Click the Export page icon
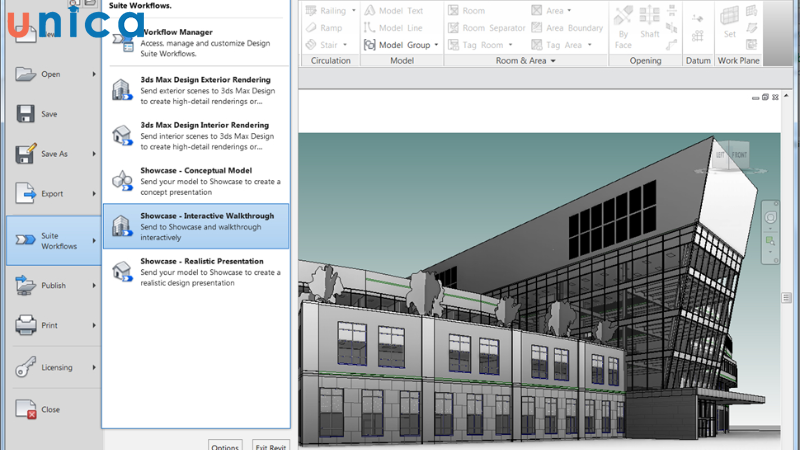Image resolution: width=800 pixels, height=450 pixels. tap(26, 193)
